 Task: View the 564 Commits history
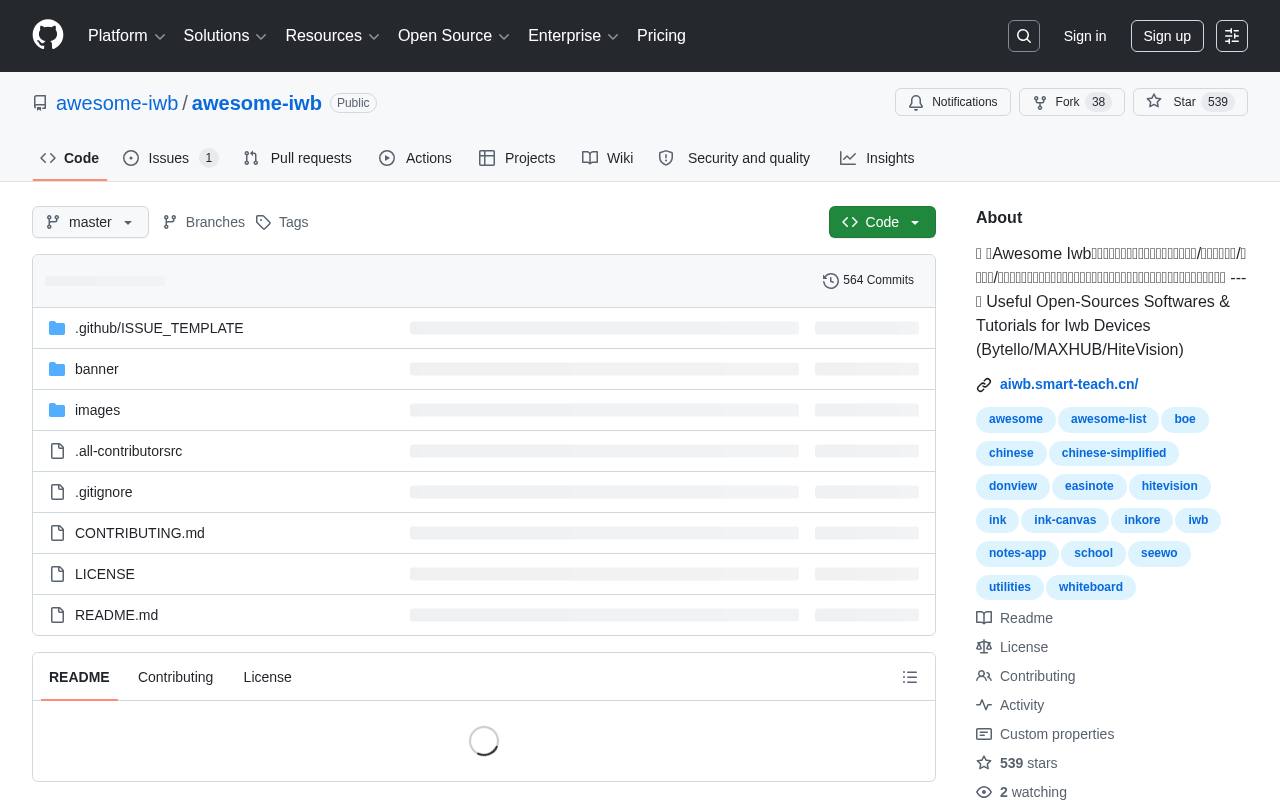(868, 280)
